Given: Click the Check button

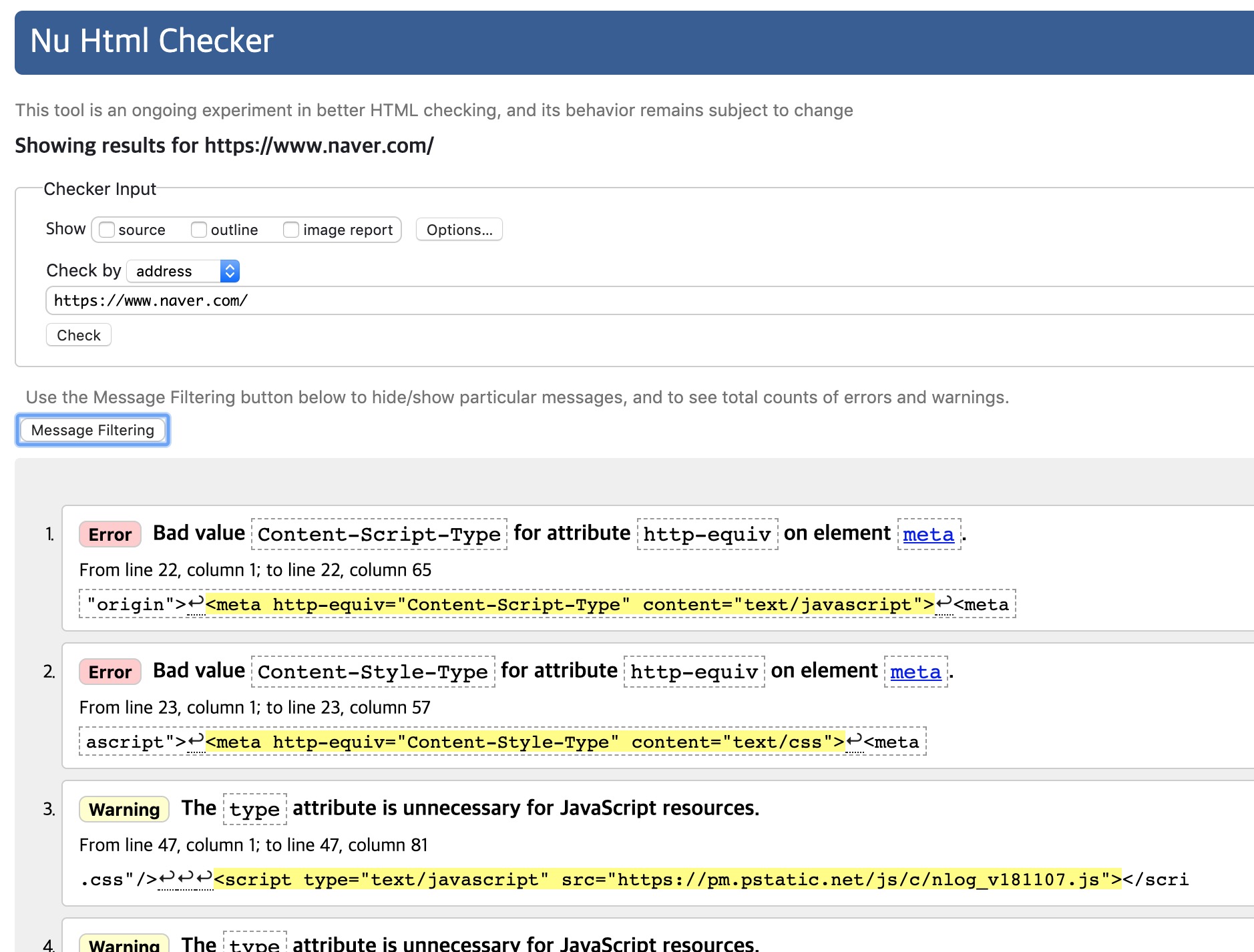Looking at the screenshot, I should (x=79, y=335).
